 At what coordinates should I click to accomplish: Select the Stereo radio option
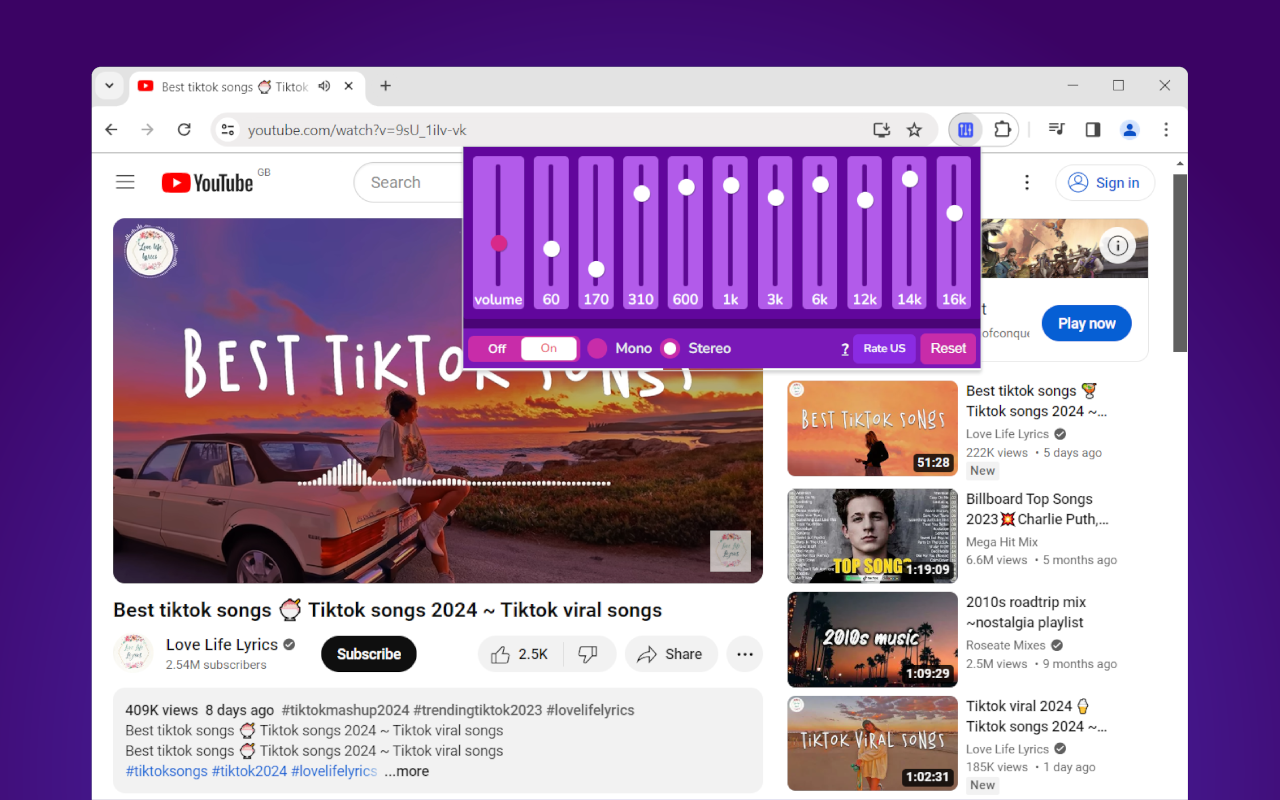(670, 348)
